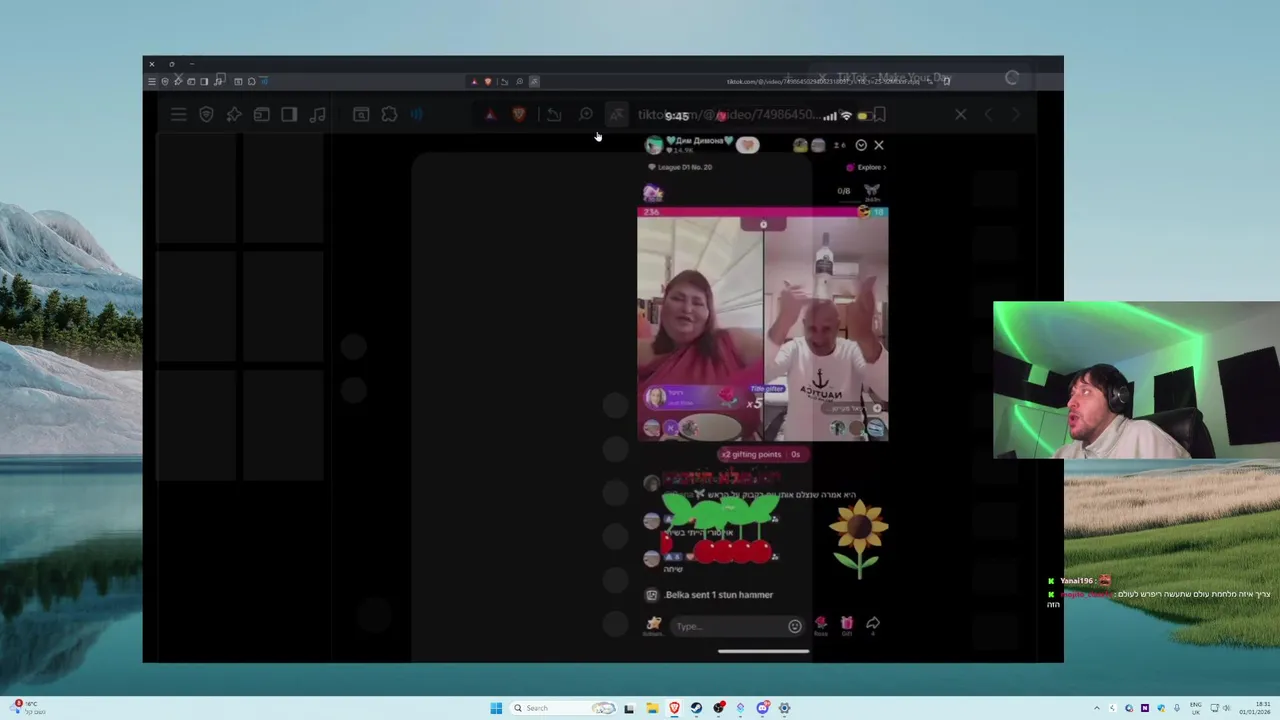Click the 0/8 counter
The height and width of the screenshot is (720, 1280).
click(844, 191)
